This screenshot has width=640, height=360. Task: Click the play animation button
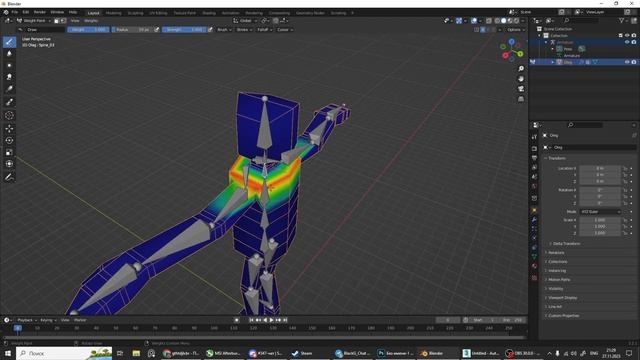point(272,320)
